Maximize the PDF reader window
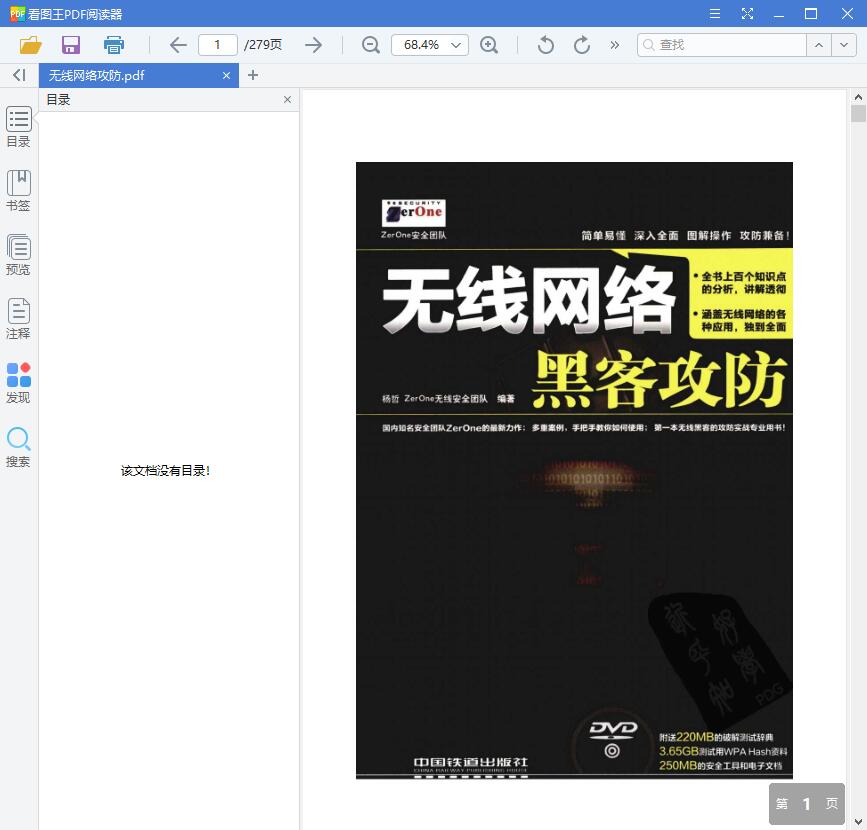 (811, 13)
